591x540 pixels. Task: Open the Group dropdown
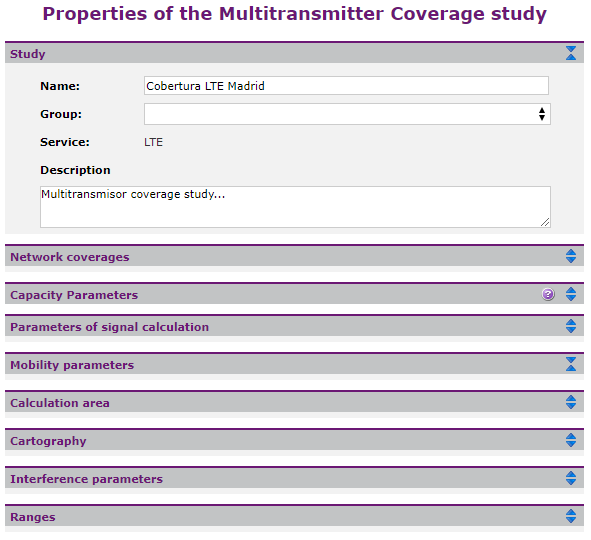[347, 114]
